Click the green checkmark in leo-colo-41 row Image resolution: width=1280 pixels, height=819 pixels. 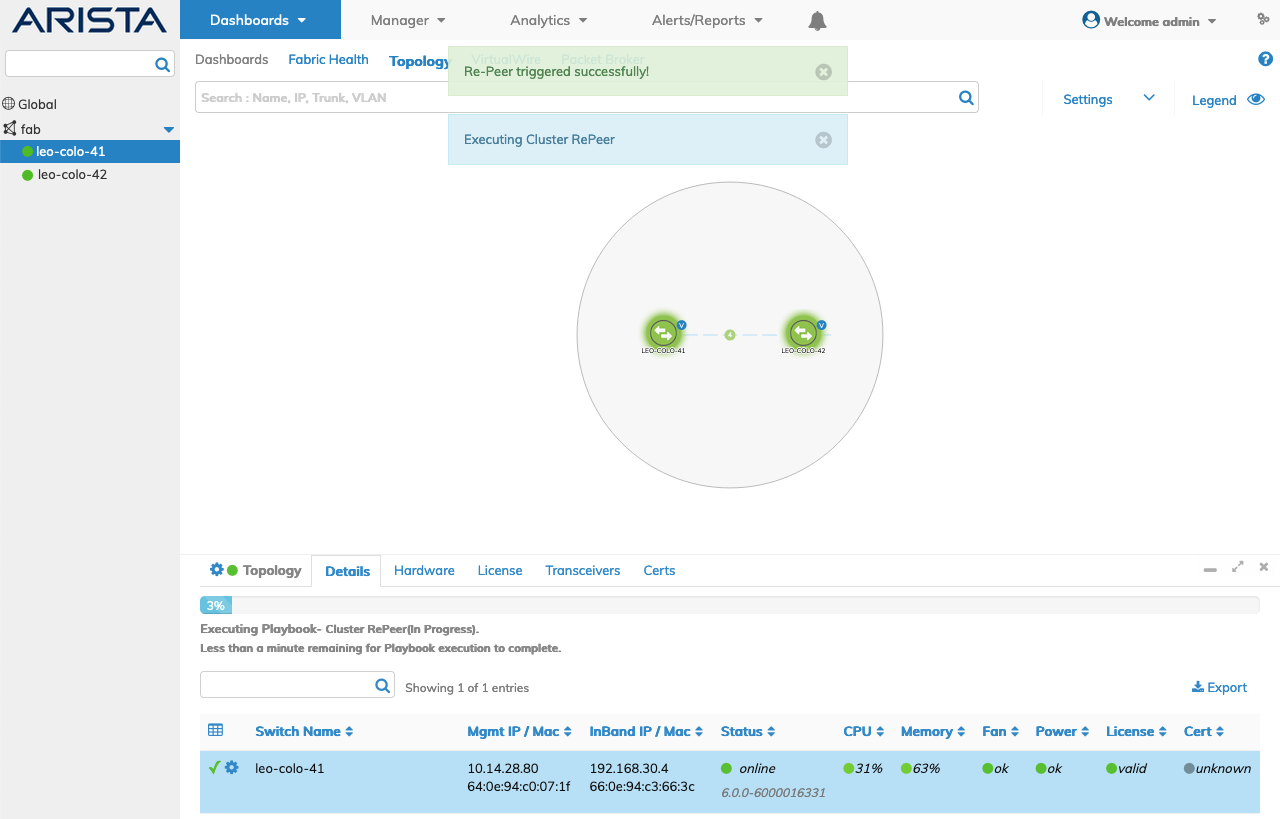(214, 767)
